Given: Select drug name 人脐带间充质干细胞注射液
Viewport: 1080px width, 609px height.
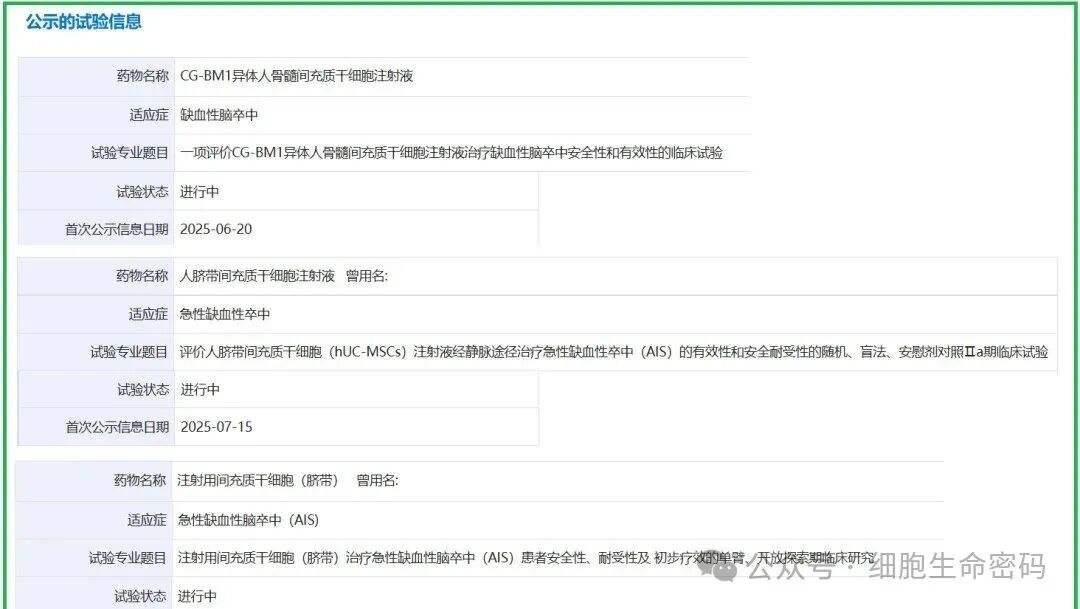Looking at the screenshot, I should (x=257, y=276).
